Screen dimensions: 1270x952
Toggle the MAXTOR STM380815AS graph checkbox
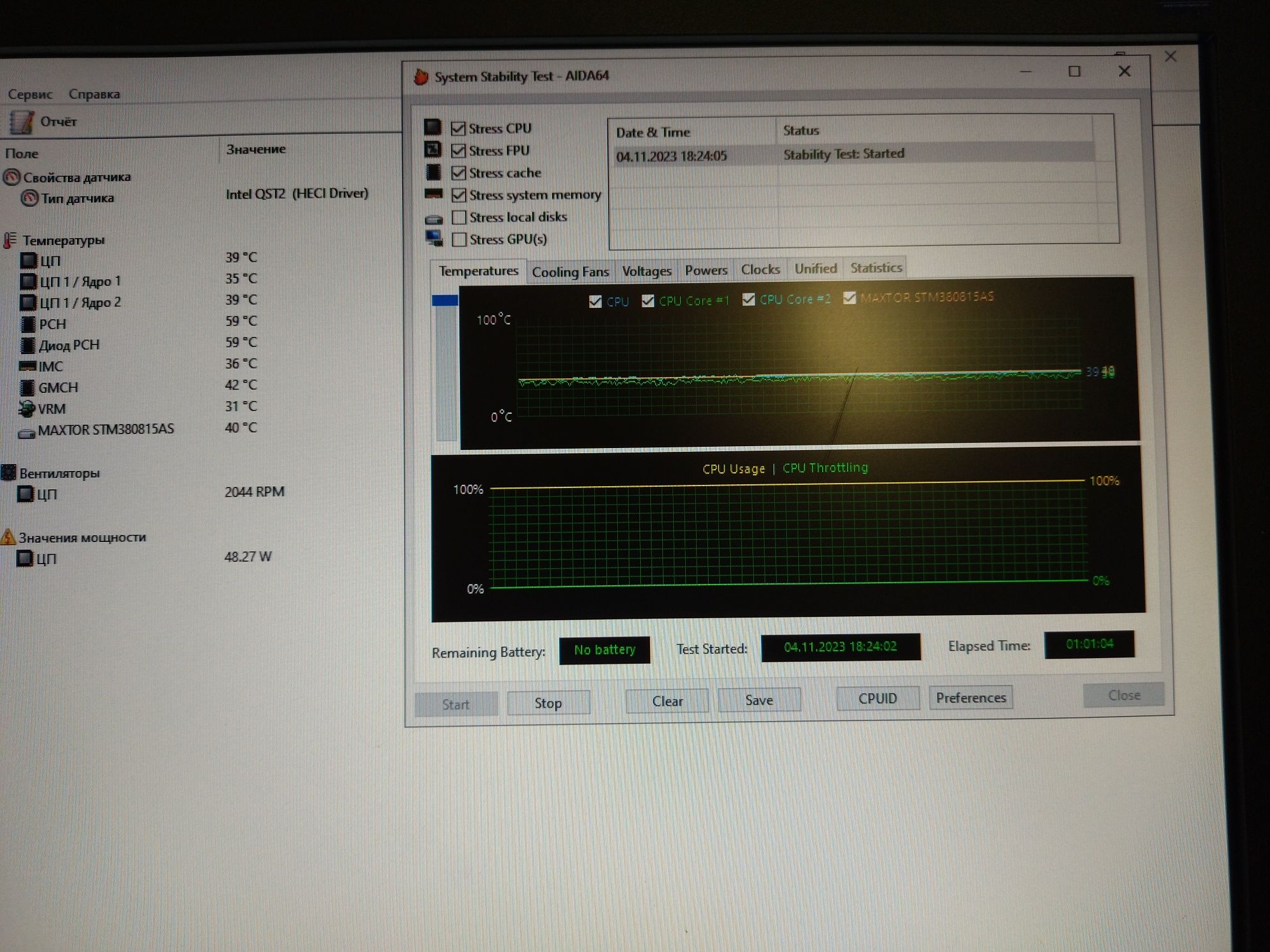click(x=850, y=298)
